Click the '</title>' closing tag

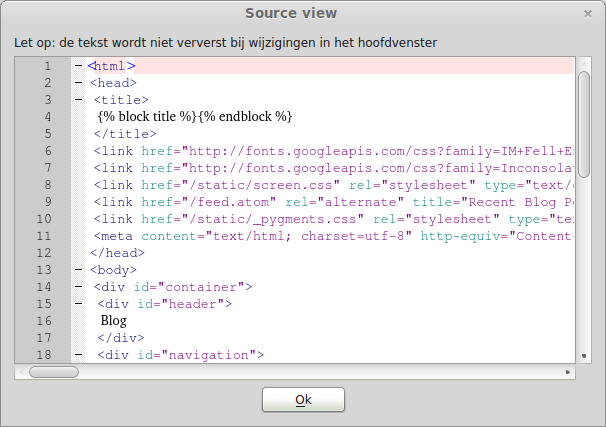click(x=125, y=134)
